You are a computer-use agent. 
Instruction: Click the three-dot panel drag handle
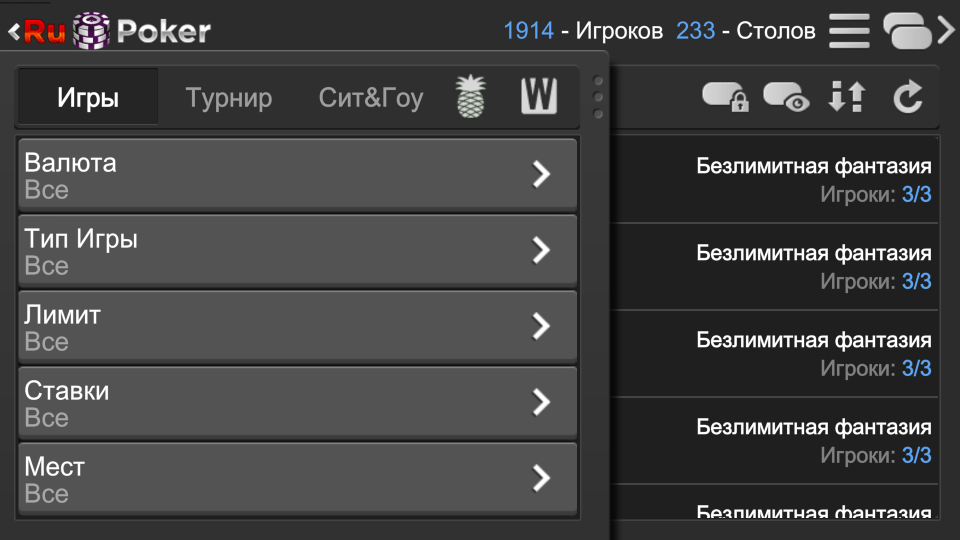(x=598, y=97)
